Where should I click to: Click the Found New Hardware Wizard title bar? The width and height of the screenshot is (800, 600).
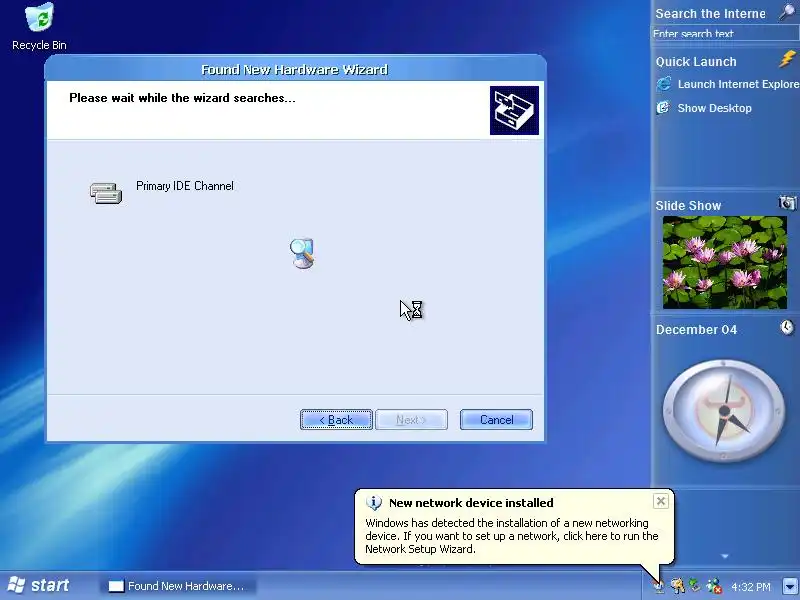pyautogui.click(x=295, y=69)
